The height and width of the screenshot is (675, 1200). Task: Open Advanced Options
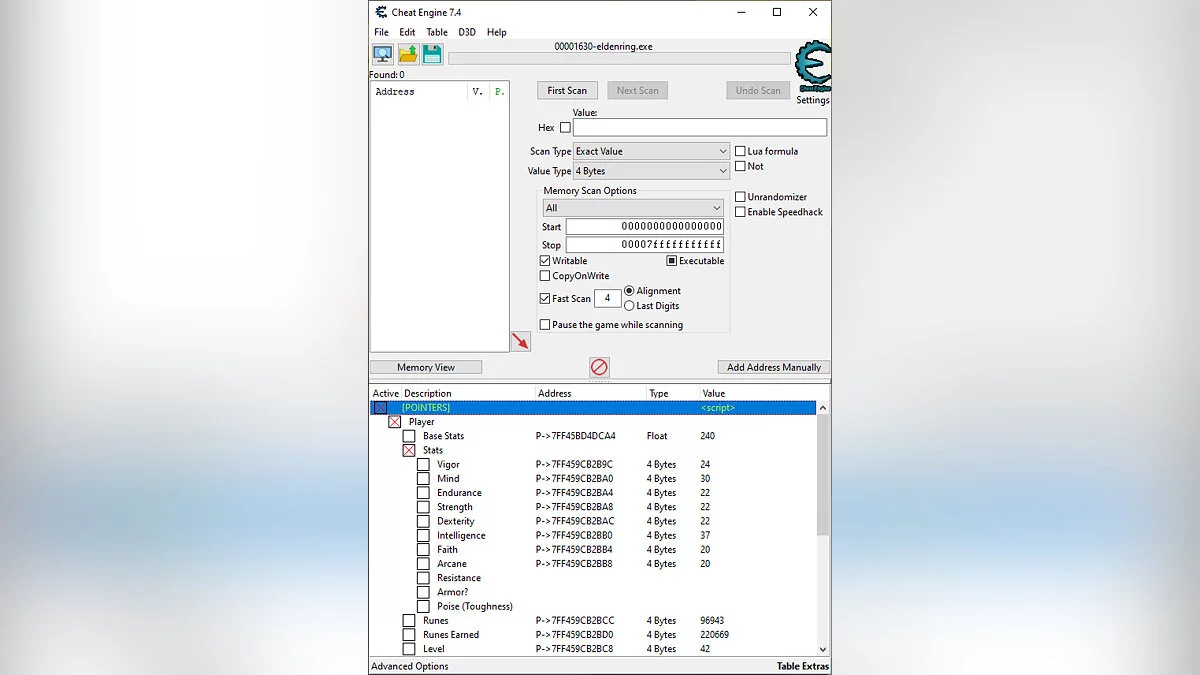click(410, 666)
